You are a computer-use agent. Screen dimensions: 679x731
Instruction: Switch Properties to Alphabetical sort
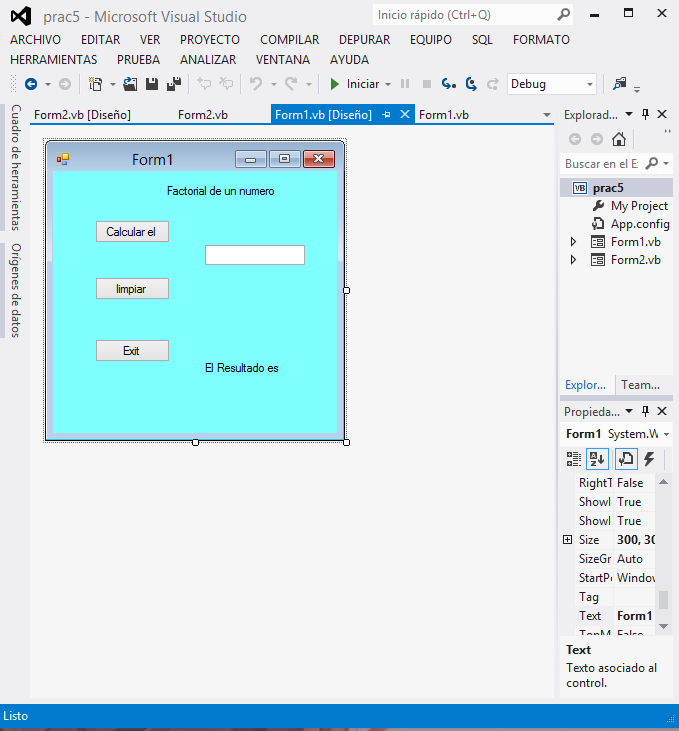click(x=597, y=459)
